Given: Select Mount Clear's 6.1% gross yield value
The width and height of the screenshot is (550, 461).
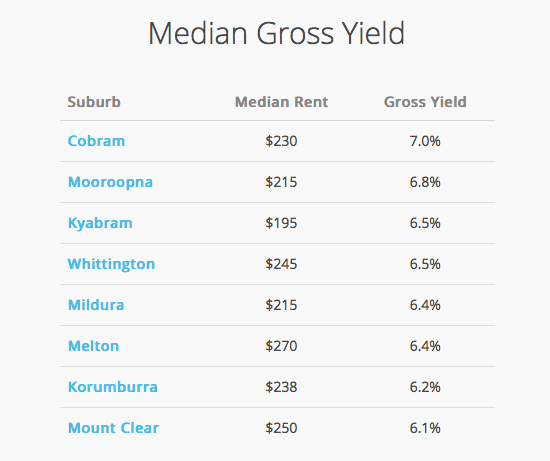Looking at the screenshot, I should [x=425, y=428].
